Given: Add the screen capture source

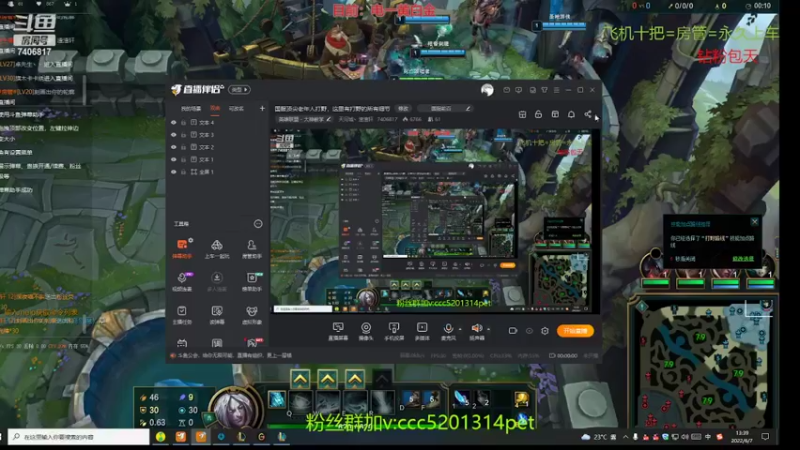Looking at the screenshot, I should [x=338, y=331].
